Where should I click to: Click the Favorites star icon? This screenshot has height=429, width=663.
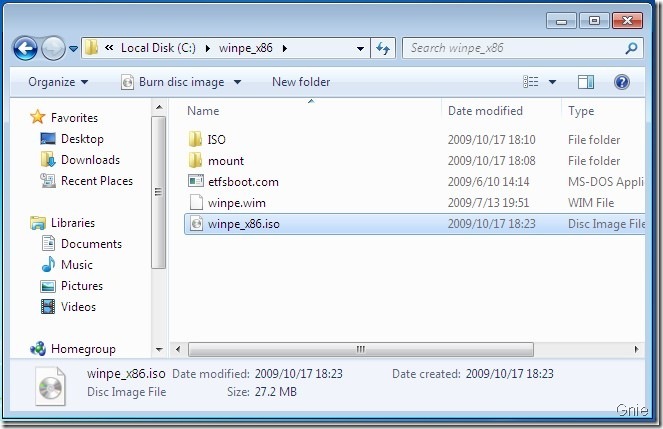pos(38,117)
